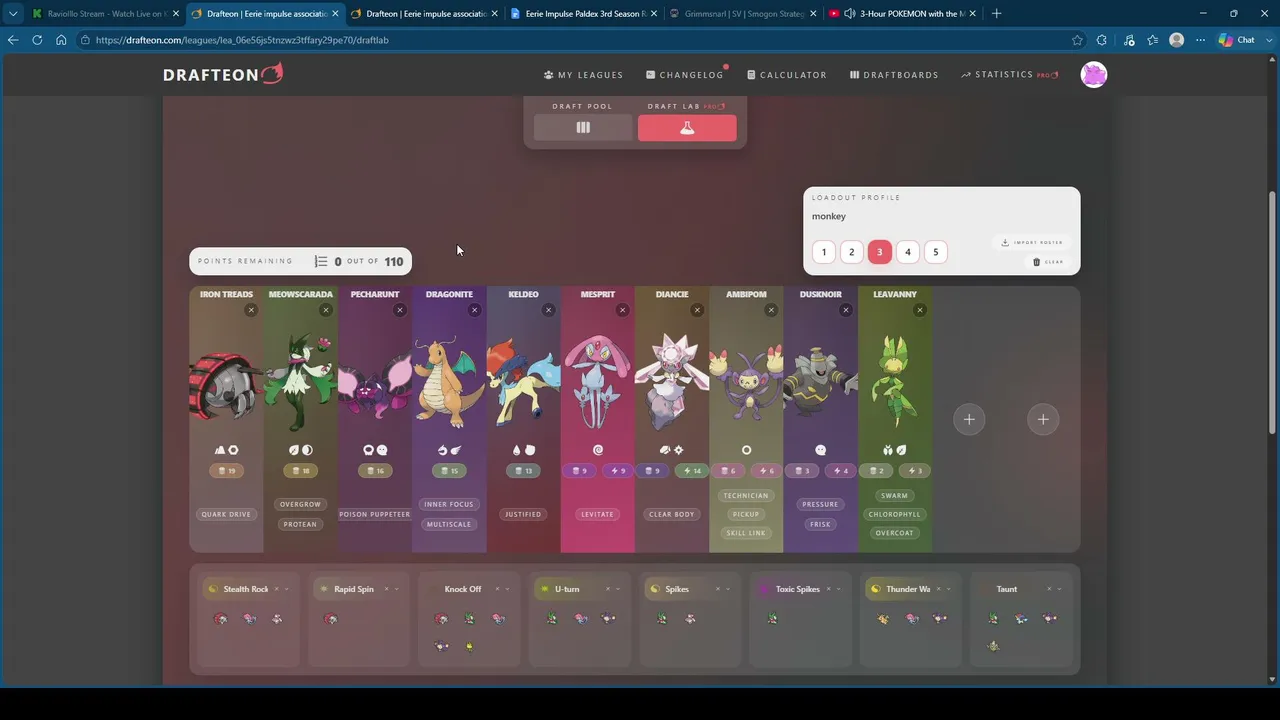Remove Iron Treads from the roster
Screen dimensions: 1280x720
point(251,310)
